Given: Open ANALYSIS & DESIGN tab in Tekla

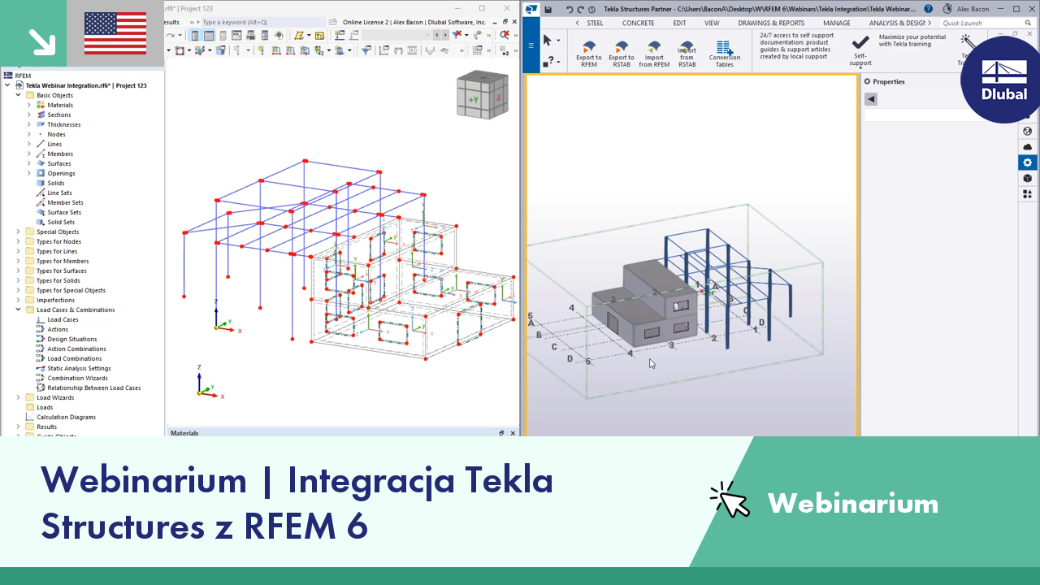Looking at the screenshot, I should point(897,23).
